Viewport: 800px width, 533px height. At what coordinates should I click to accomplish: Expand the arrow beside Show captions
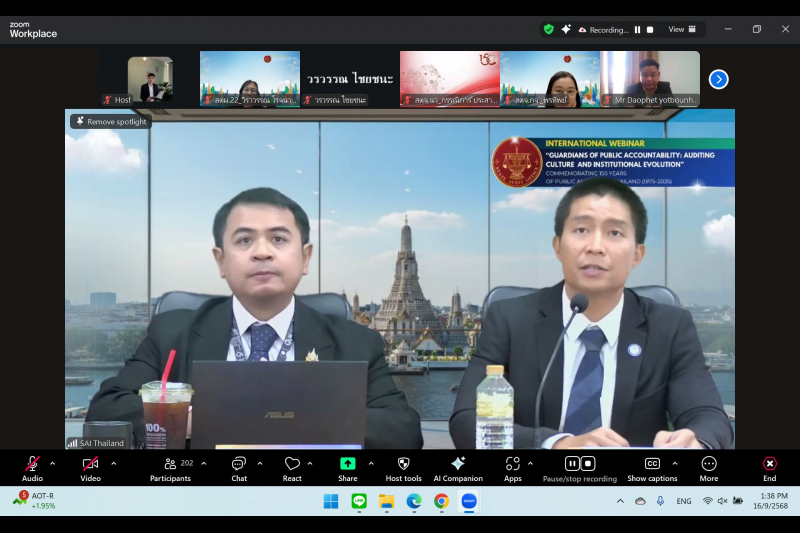pos(675,463)
